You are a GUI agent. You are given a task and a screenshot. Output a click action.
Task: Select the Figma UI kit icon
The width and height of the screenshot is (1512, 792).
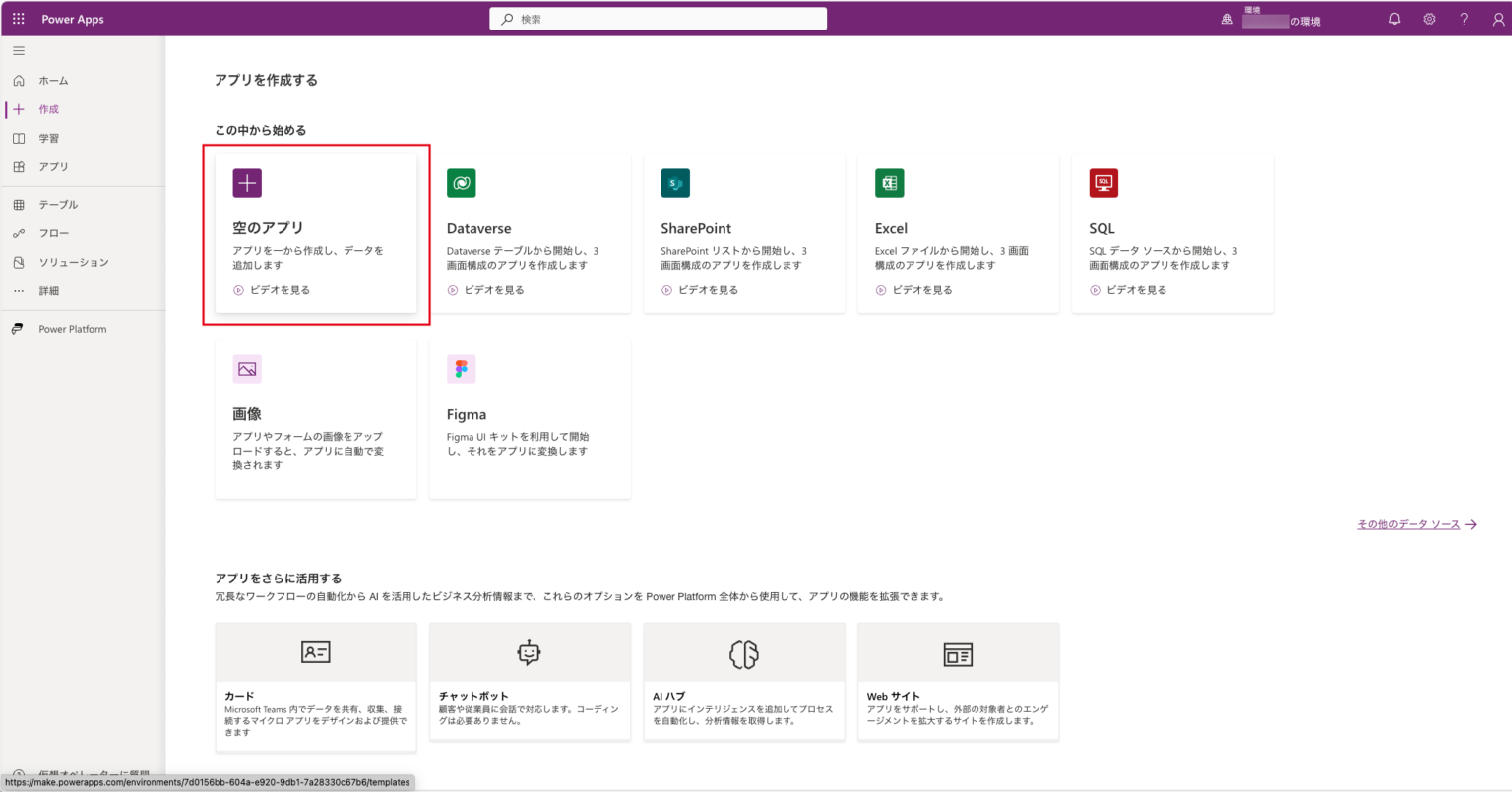461,369
